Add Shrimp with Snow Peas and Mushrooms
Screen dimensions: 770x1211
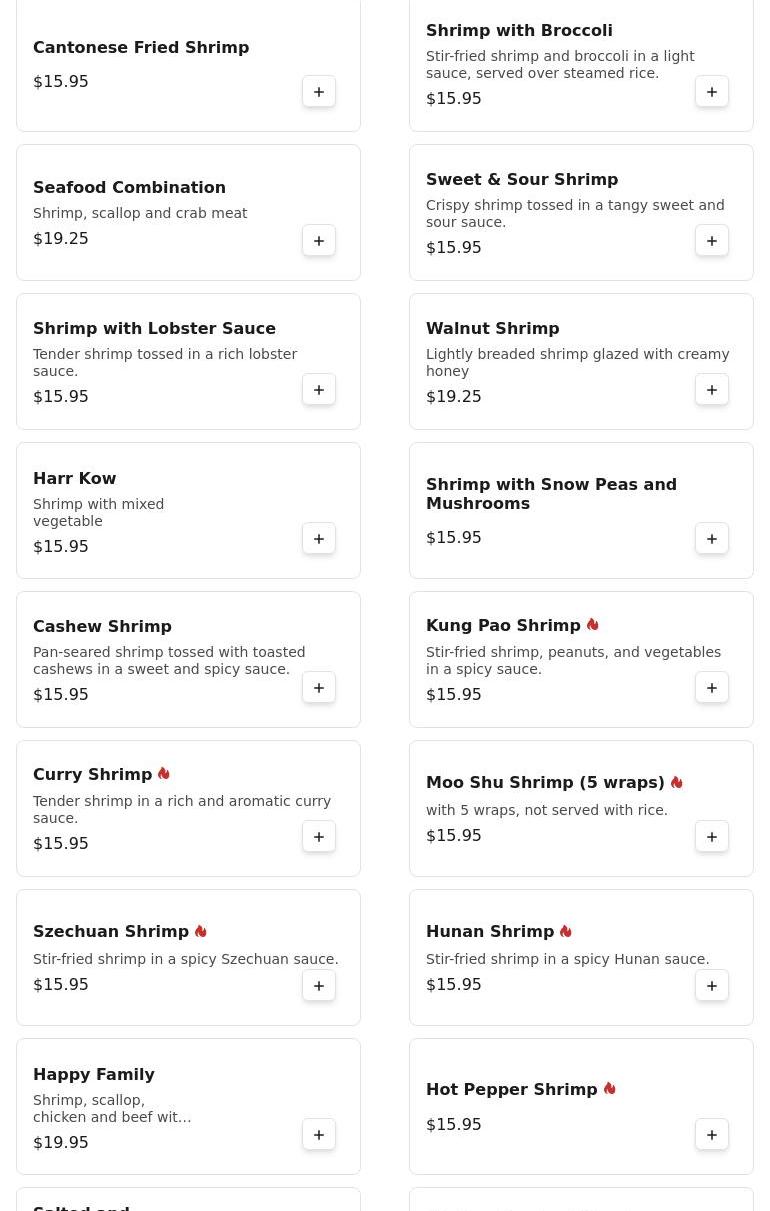[712, 539]
